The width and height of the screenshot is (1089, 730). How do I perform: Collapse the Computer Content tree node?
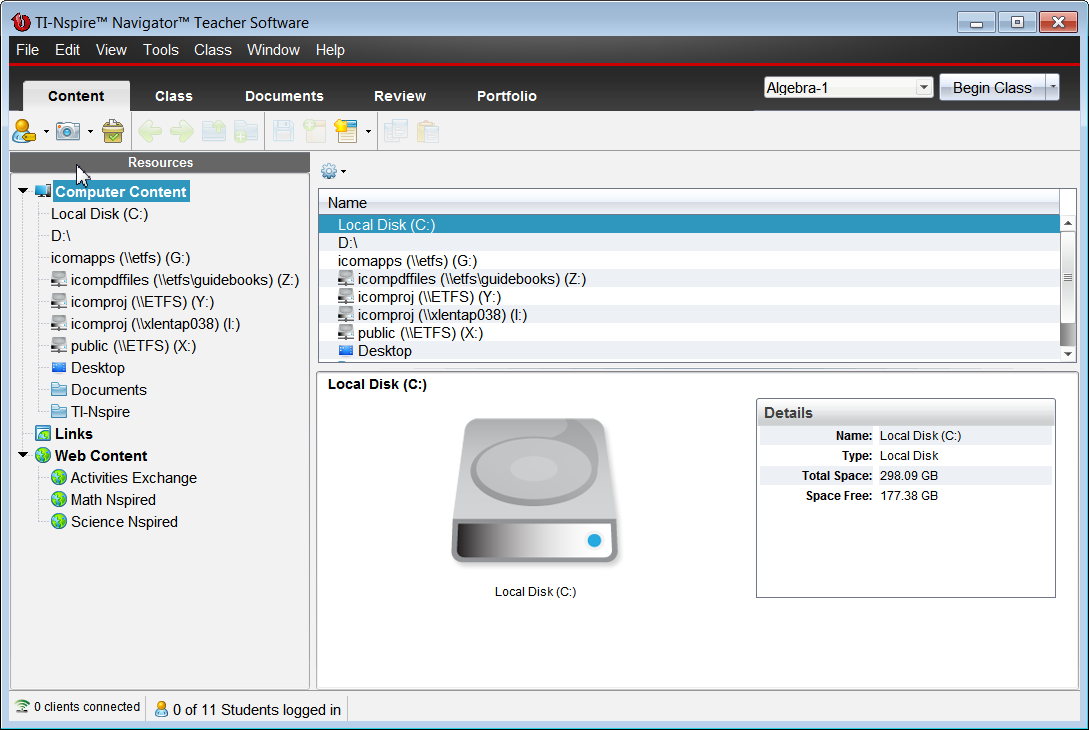pyautogui.click(x=24, y=191)
